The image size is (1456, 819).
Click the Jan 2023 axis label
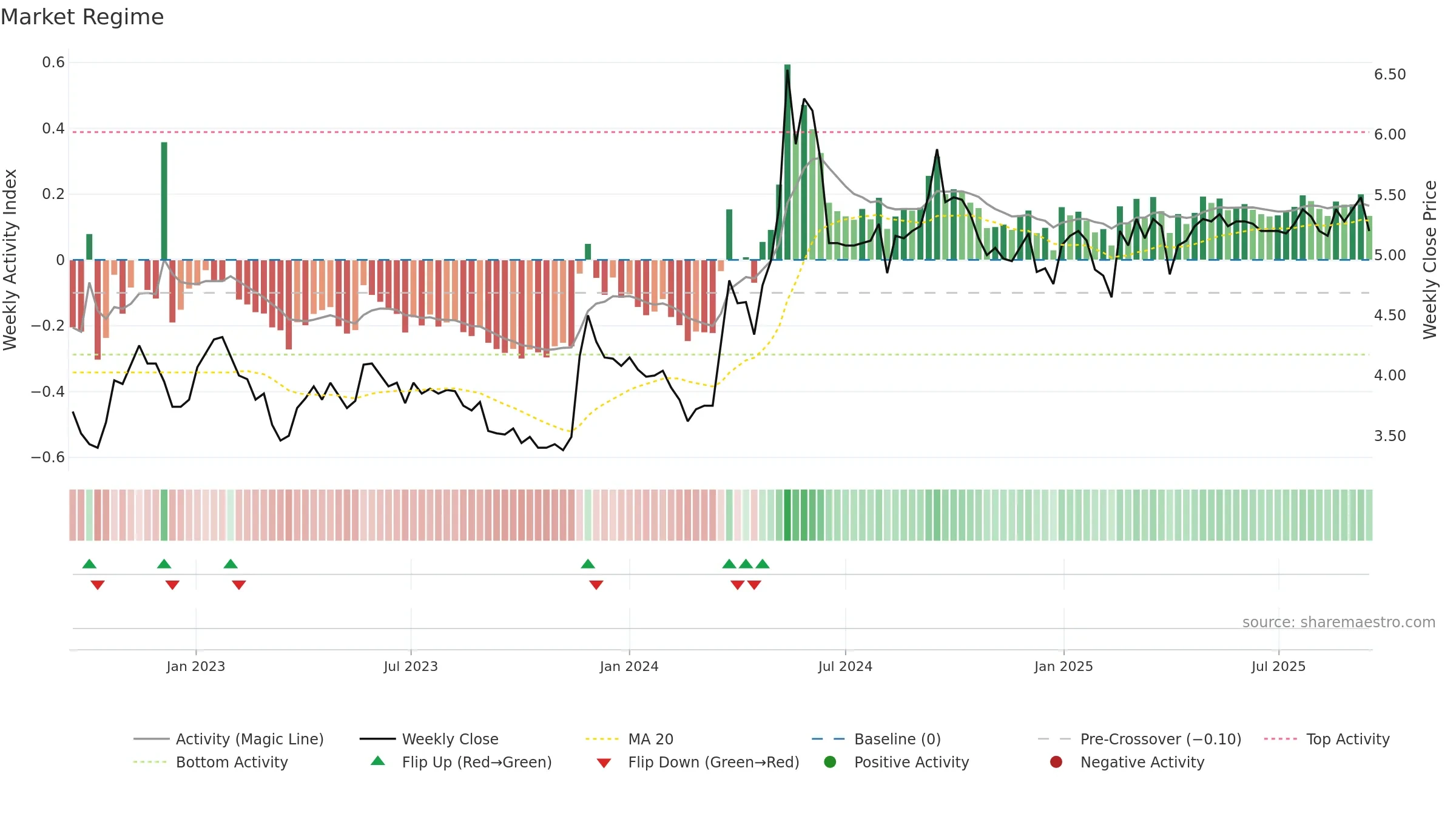click(x=196, y=666)
